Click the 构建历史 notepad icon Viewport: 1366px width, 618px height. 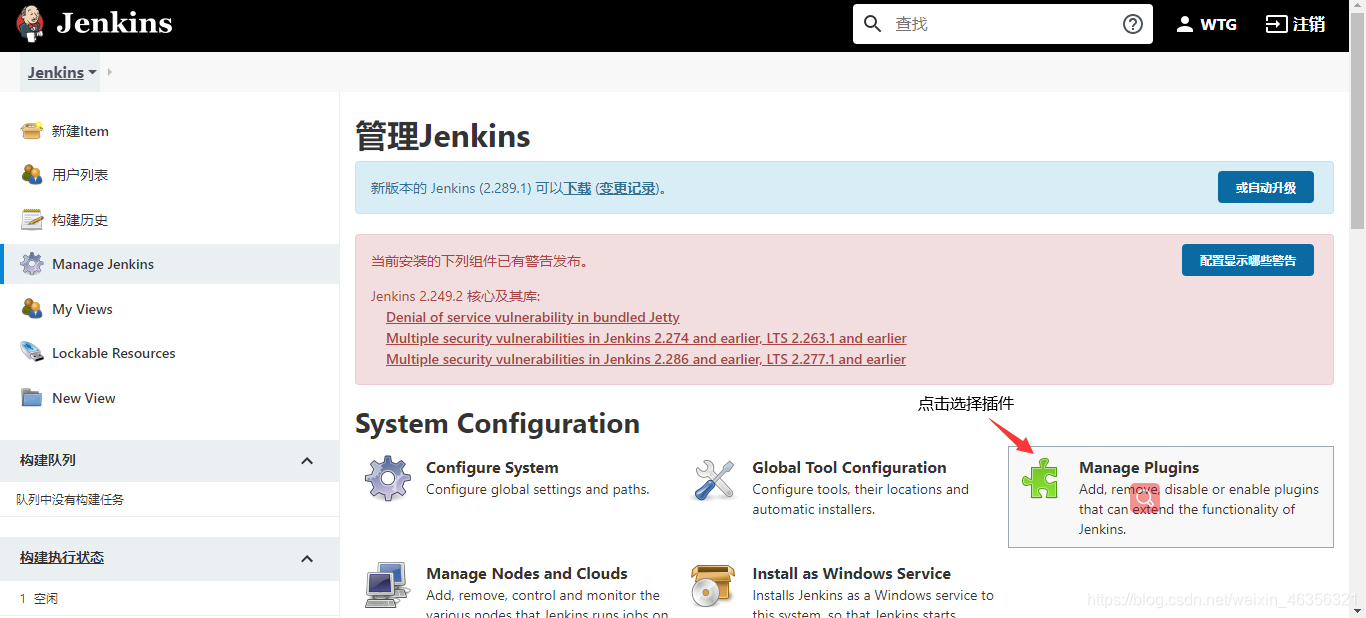pyautogui.click(x=32, y=219)
